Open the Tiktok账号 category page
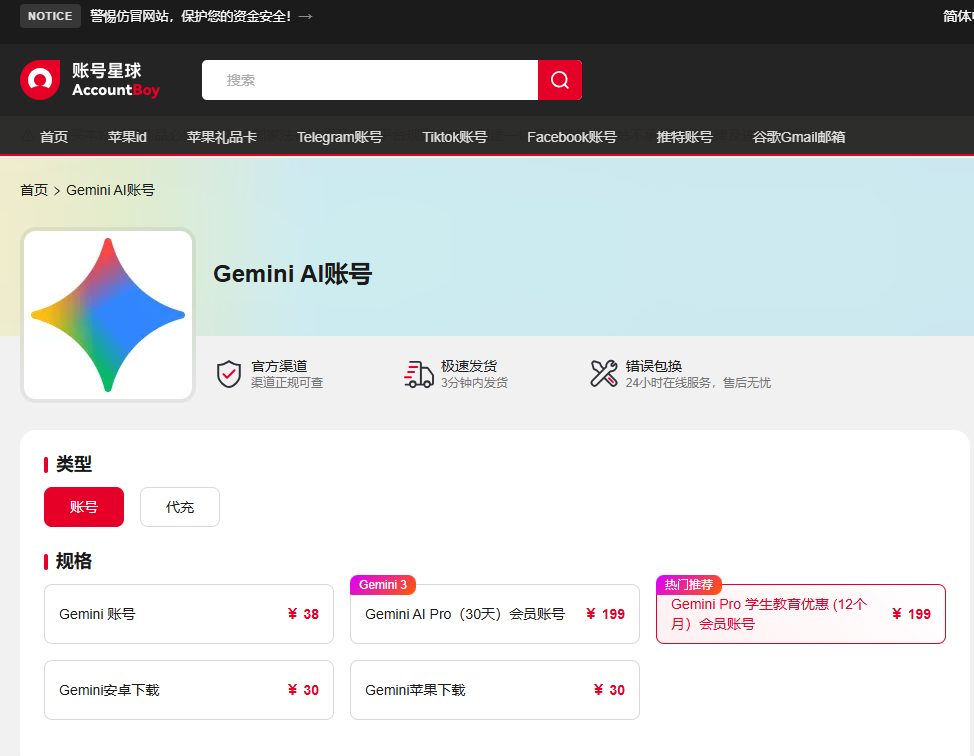Image resolution: width=974 pixels, height=756 pixels. [454, 136]
